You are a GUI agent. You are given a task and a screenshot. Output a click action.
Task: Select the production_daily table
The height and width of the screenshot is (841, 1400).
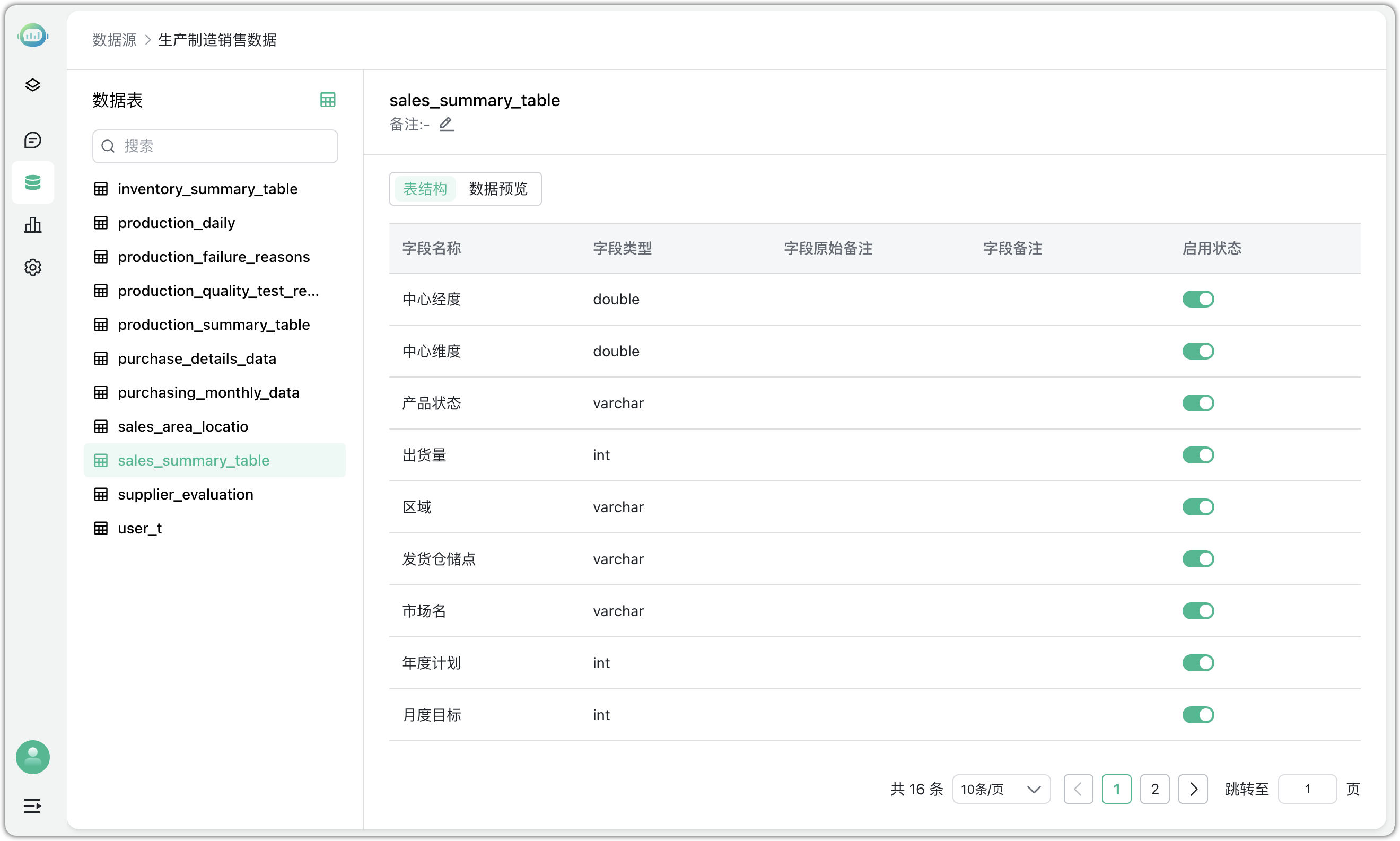click(176, 223)
